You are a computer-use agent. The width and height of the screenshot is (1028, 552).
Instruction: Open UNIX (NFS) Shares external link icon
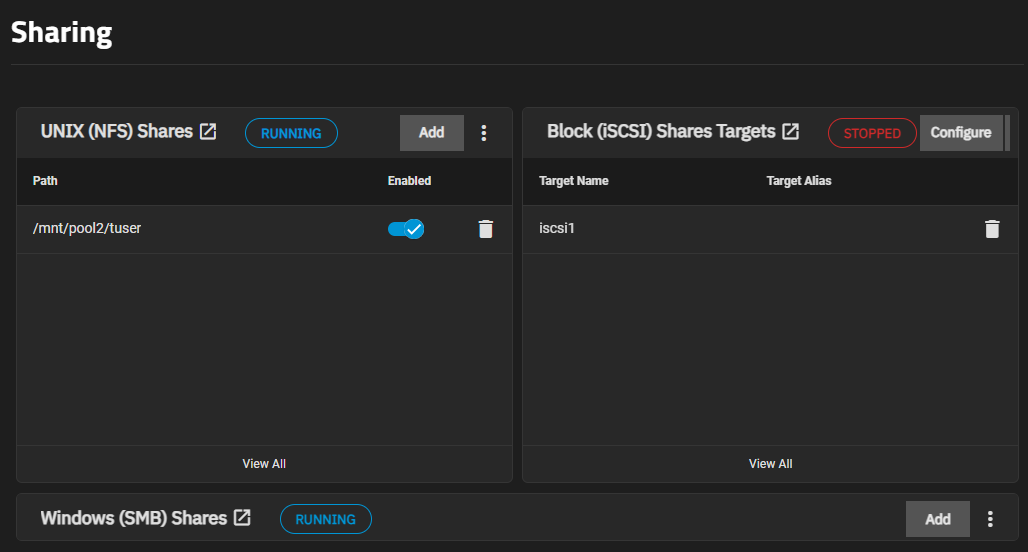coord(208,132)
